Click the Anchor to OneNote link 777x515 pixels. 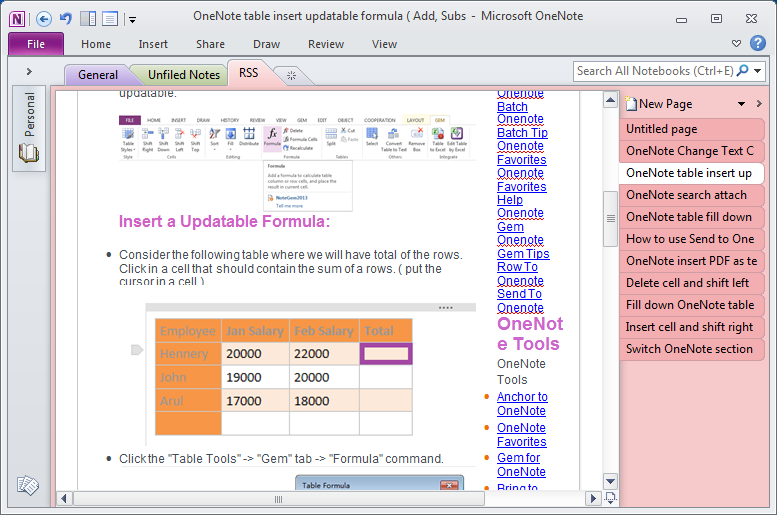[522, 403]
